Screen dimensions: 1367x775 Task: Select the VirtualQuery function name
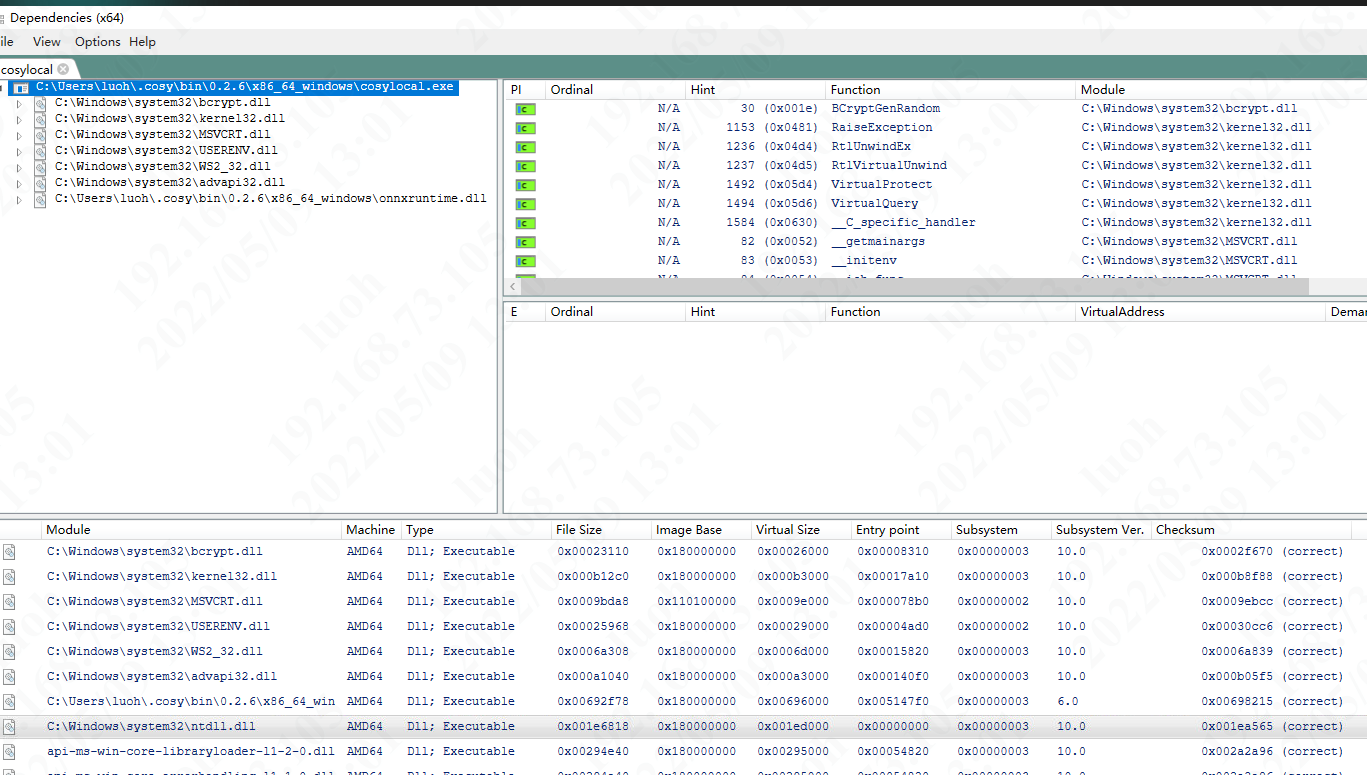(x=875, y=204)
